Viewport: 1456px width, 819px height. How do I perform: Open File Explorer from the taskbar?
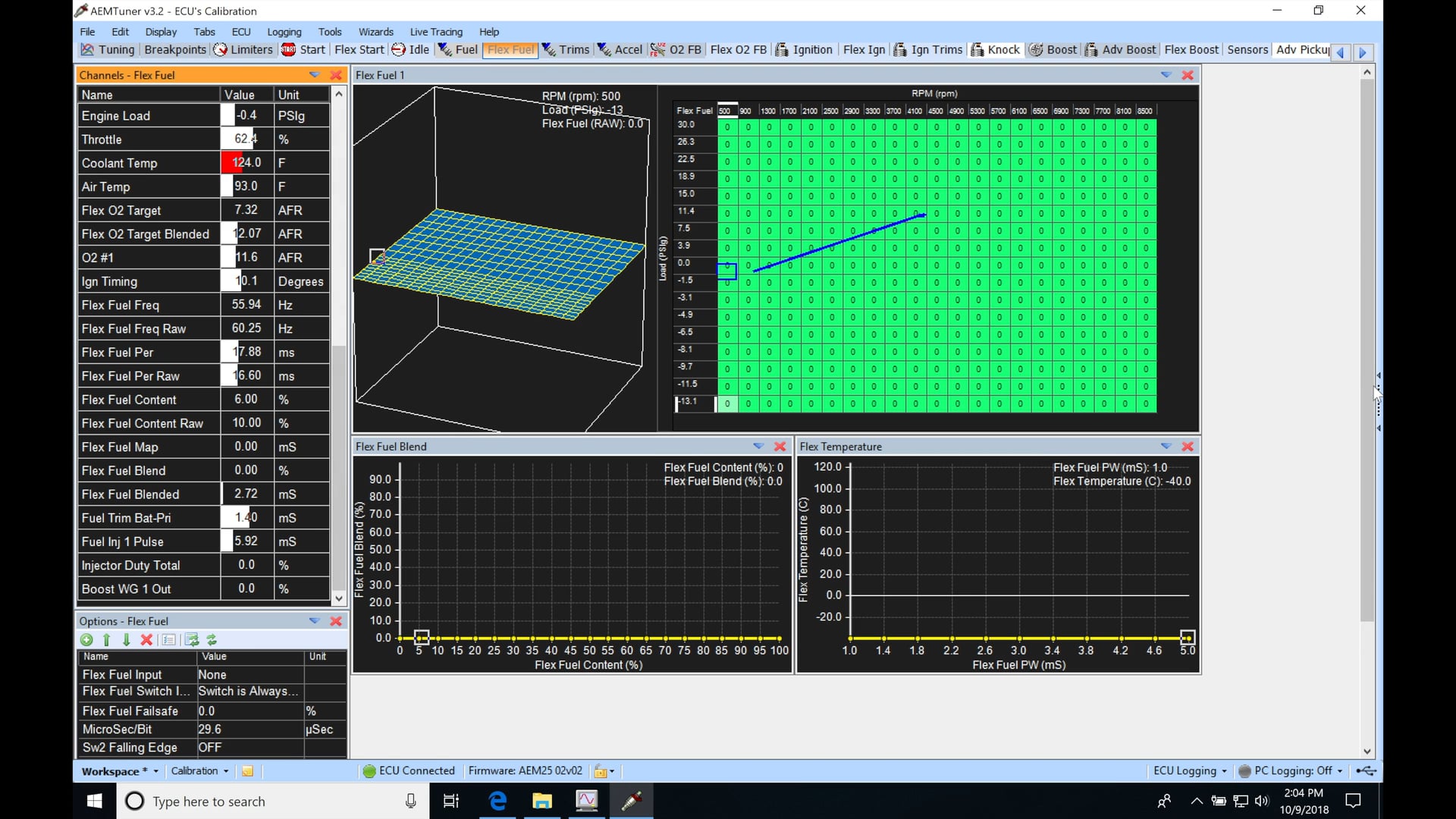(541, 801)
